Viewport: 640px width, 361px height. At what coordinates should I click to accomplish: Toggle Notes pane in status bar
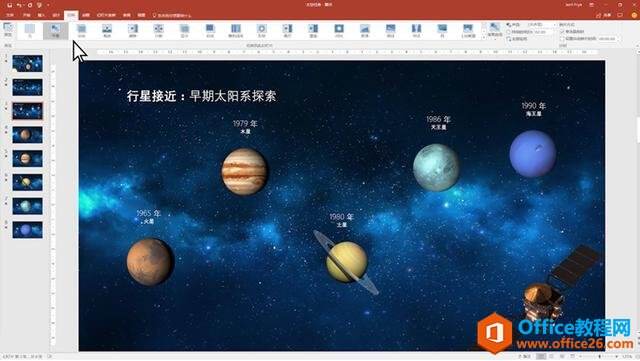[x=524, y=357]
